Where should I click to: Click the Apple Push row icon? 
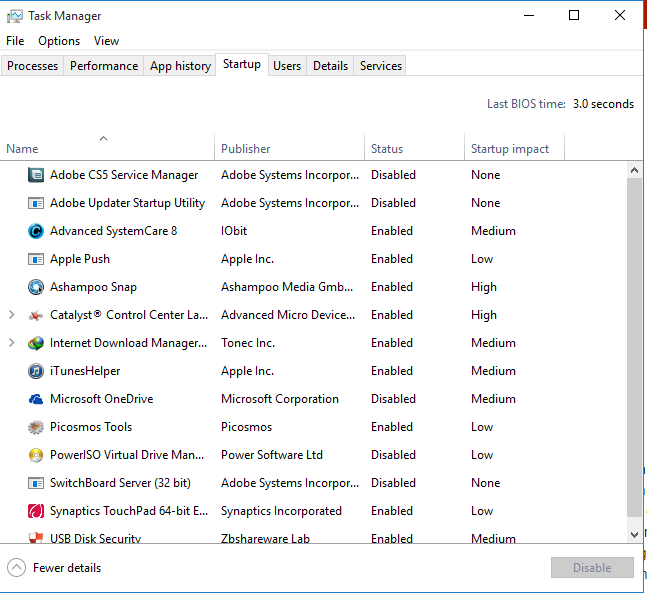point(36,259)
